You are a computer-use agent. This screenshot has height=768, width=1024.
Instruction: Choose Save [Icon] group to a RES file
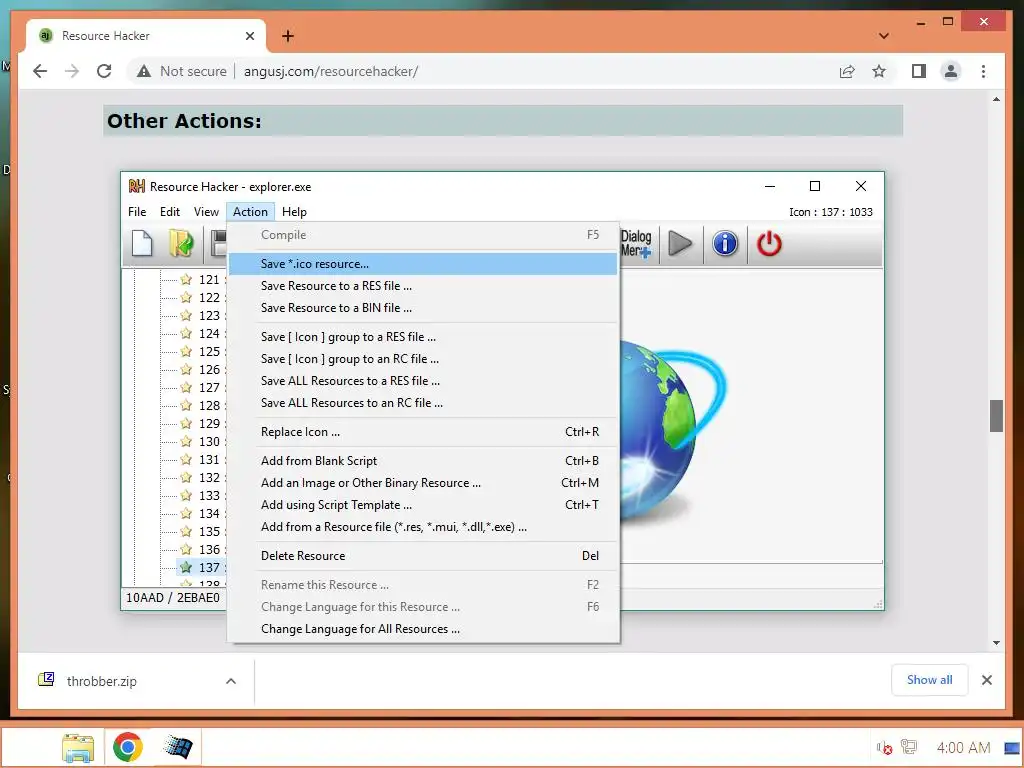pyautogui.click(x=423, y=337)
